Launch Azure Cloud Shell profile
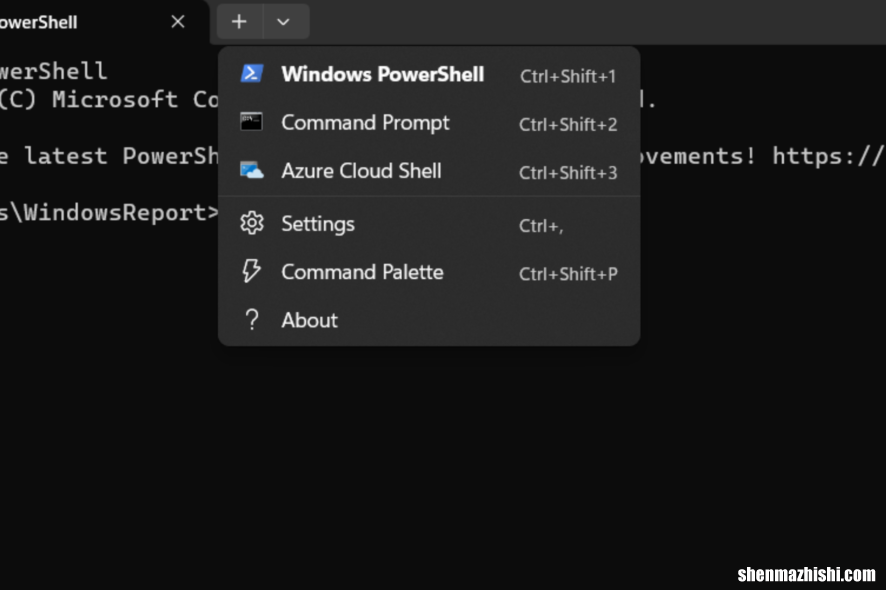Viewport: 886px width, 590px height. [429, 171]
